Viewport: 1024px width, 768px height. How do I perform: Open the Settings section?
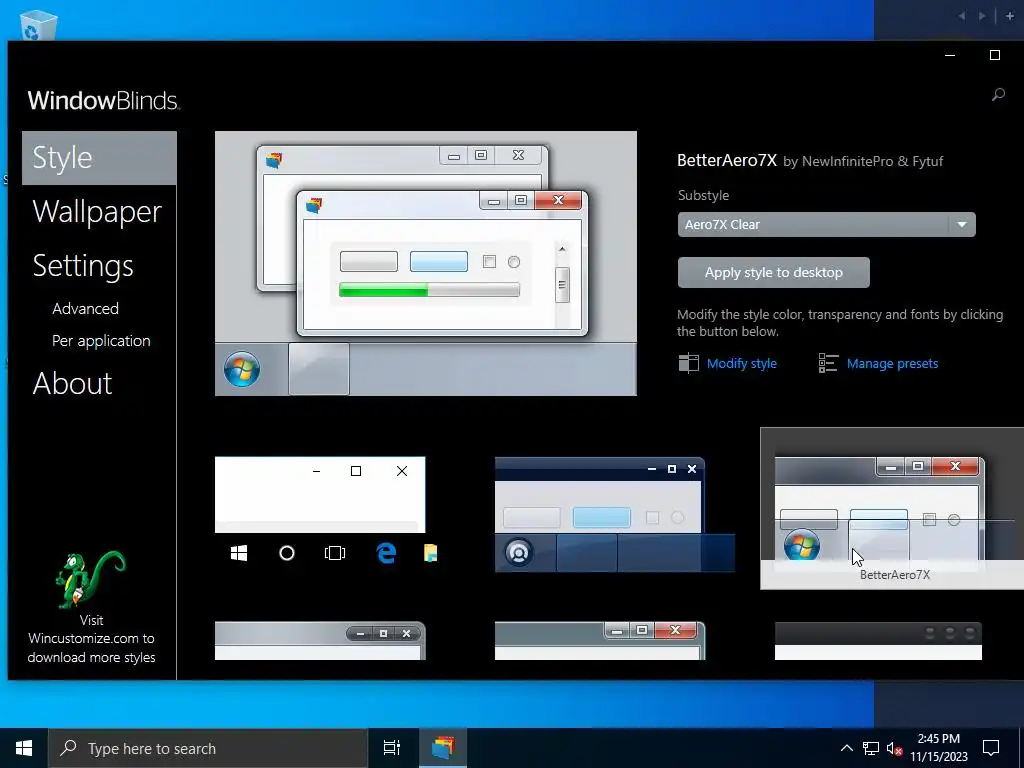point(83,266)
